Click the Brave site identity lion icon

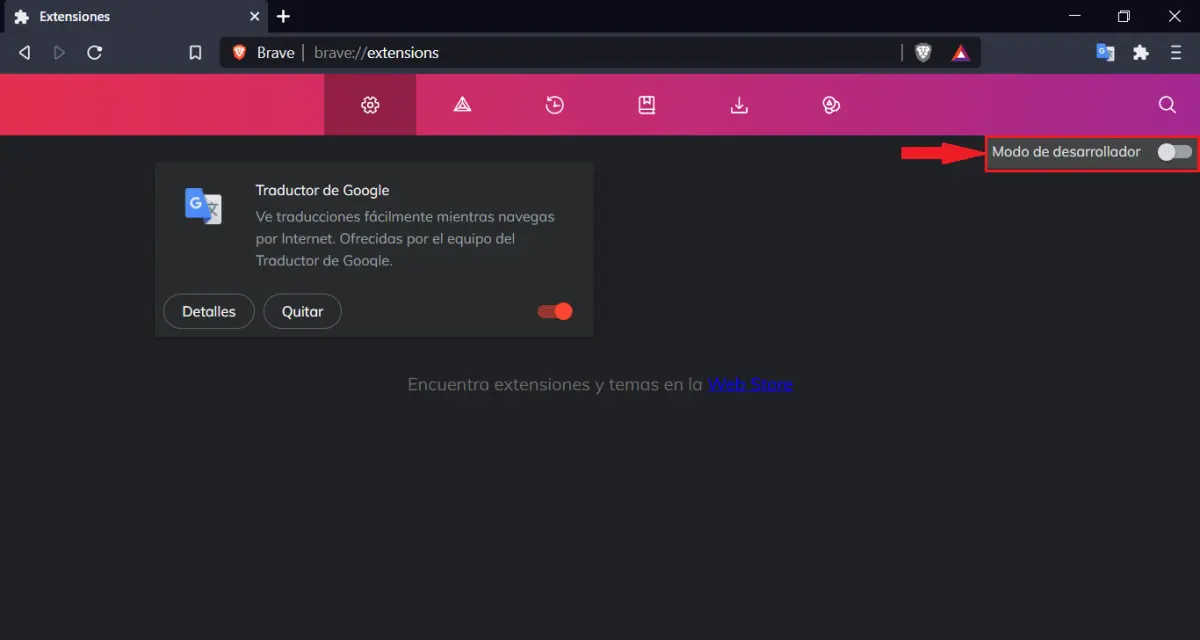coord(239,53)
